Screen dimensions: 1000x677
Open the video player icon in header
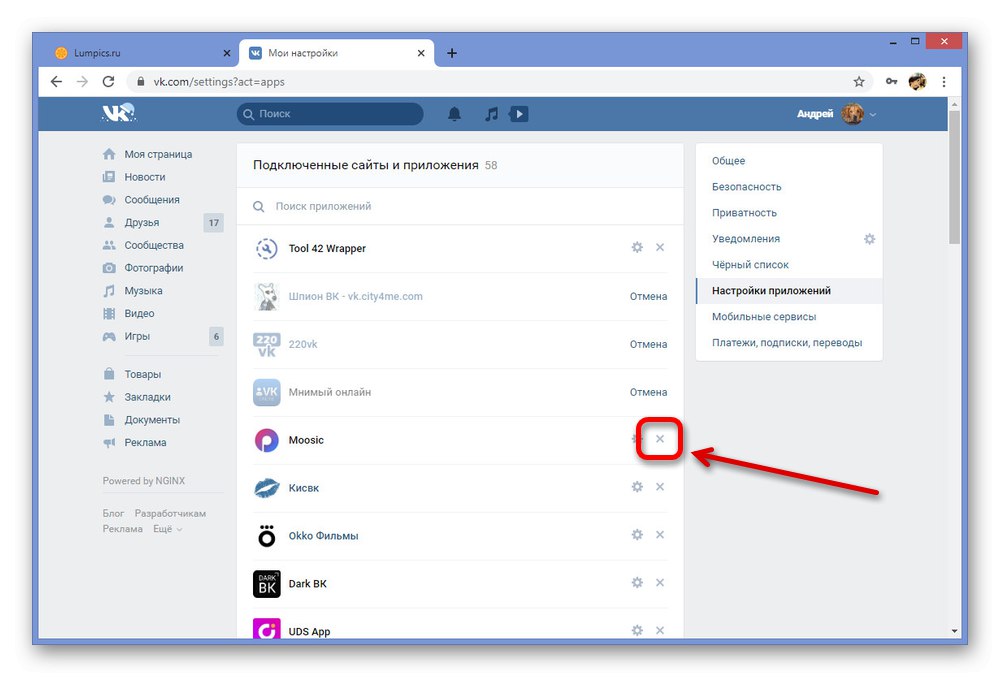click(518, 114)
